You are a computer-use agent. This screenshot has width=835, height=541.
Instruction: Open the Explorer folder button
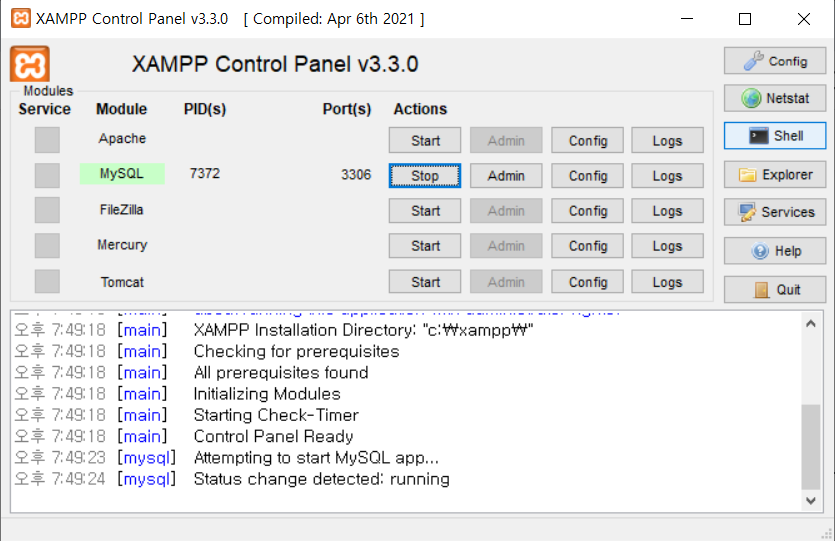[x=775, y=175]
